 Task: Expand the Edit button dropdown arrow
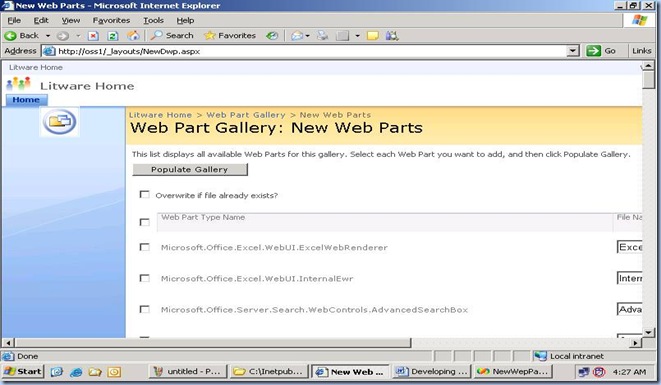tap(357, 36)
